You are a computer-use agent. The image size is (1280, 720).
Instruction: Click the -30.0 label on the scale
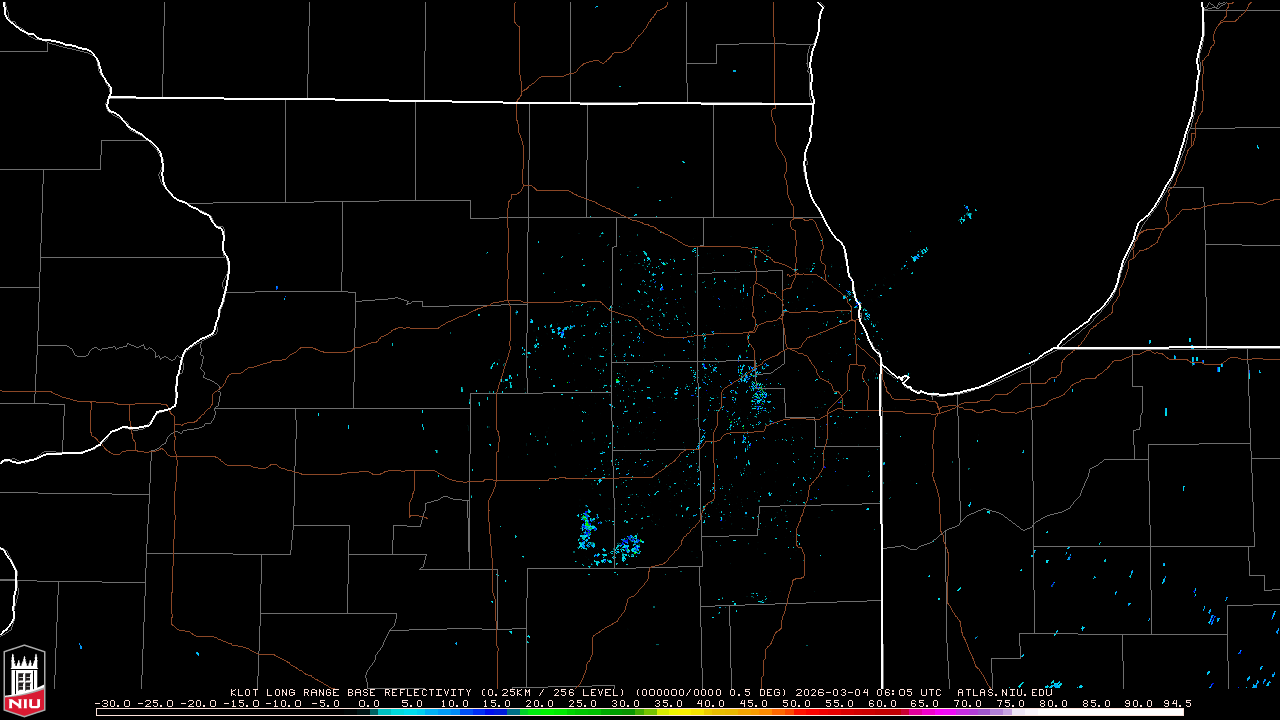pos(110,703)
